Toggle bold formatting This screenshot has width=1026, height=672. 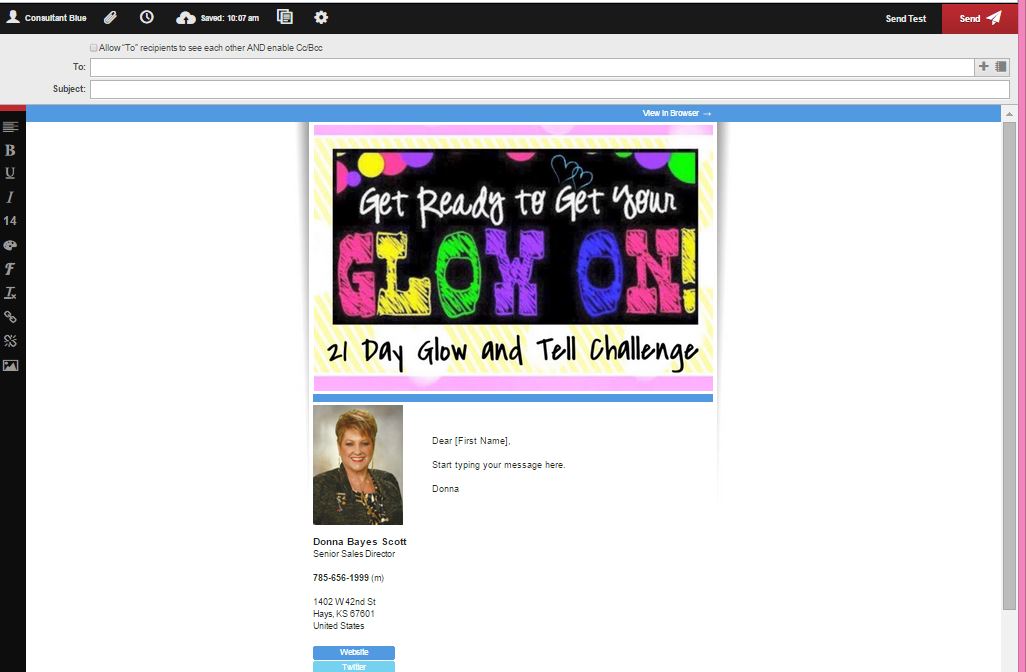coord(10,150)
